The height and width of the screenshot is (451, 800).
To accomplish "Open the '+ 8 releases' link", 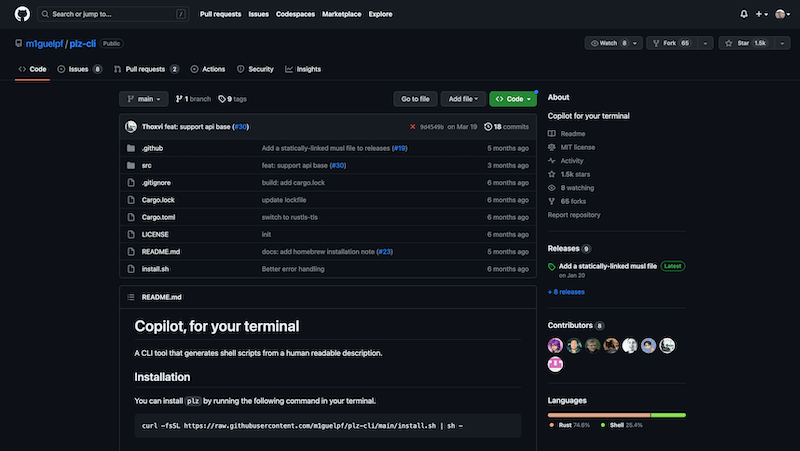I will coord(566,292).
